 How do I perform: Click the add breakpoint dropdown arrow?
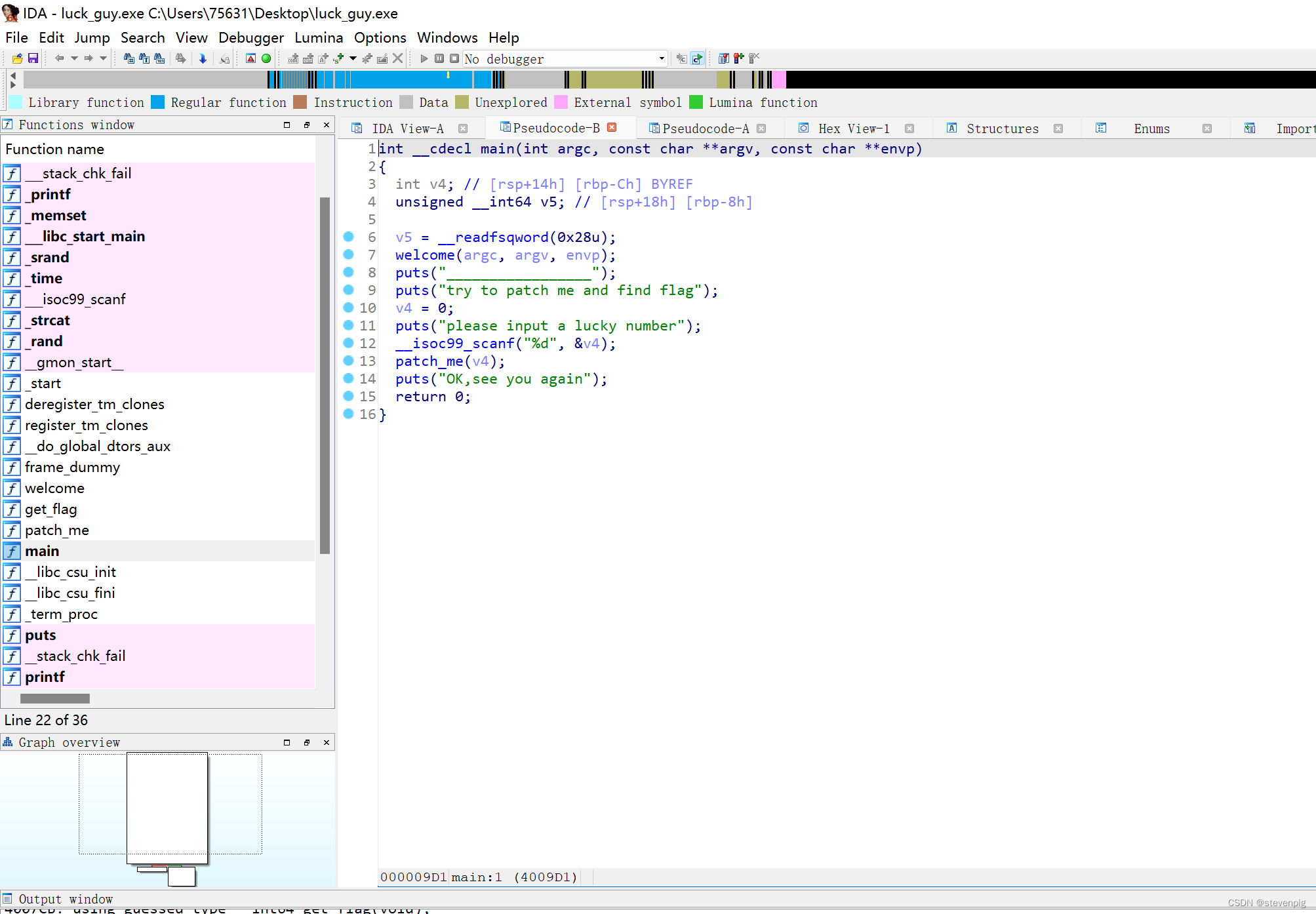(353, 58)
